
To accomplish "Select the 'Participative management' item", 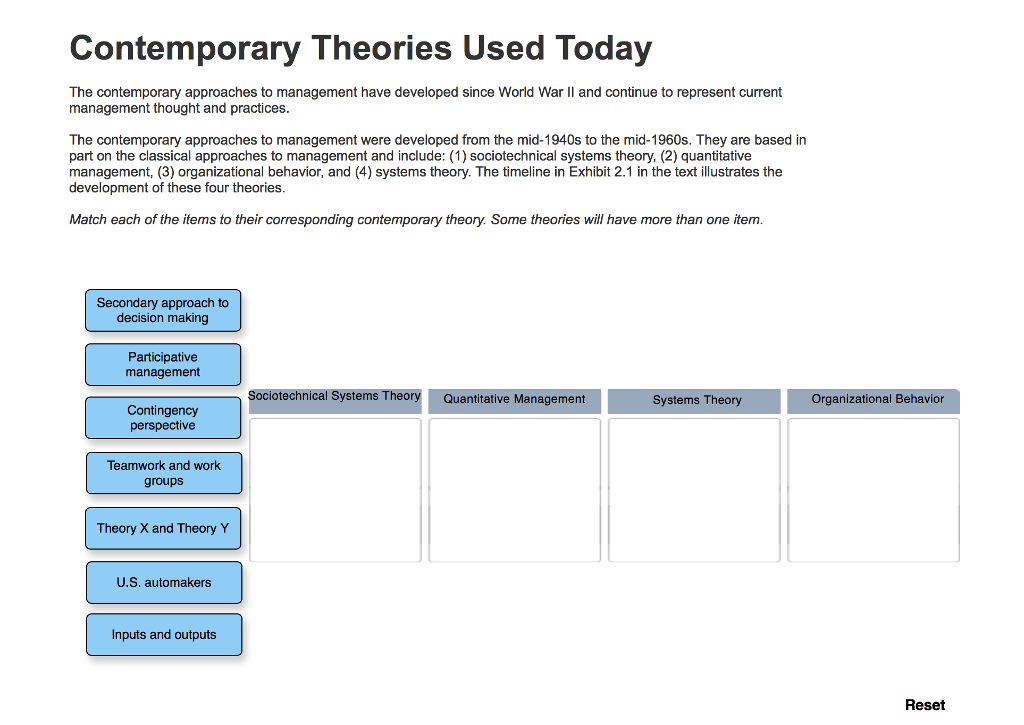I will tap(162, 364).
